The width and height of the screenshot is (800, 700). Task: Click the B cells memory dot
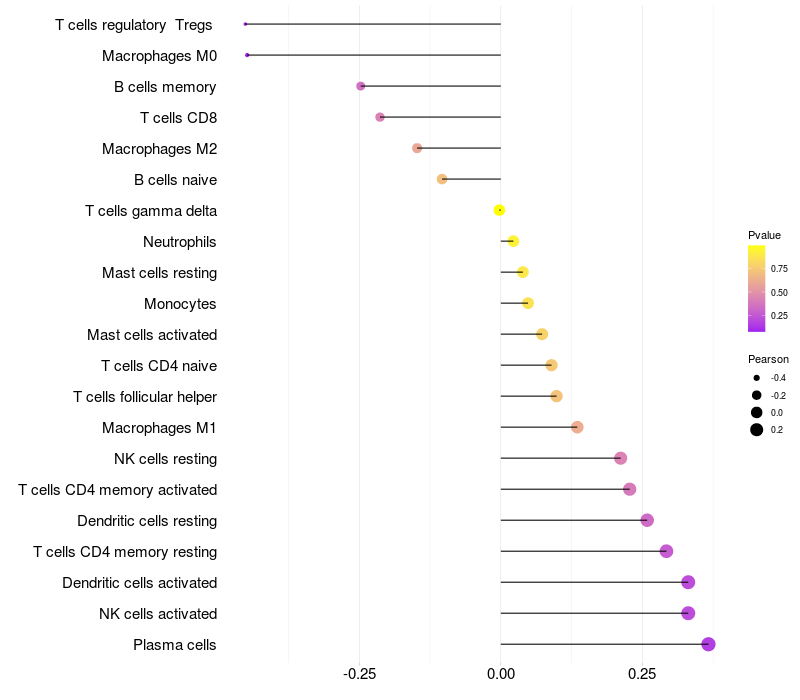click(361, 86)
